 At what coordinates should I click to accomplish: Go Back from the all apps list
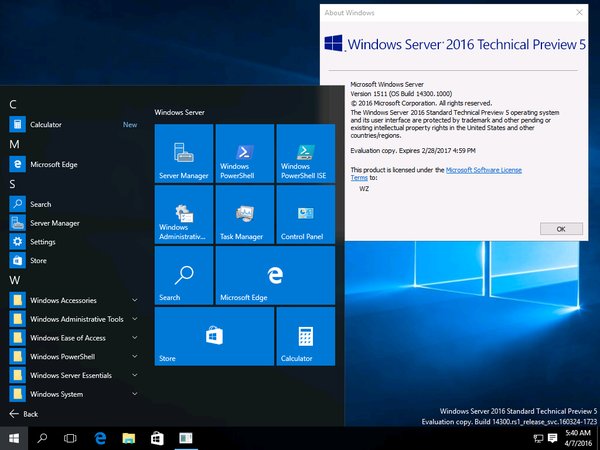pyautogui.click(x=24, y=414)
